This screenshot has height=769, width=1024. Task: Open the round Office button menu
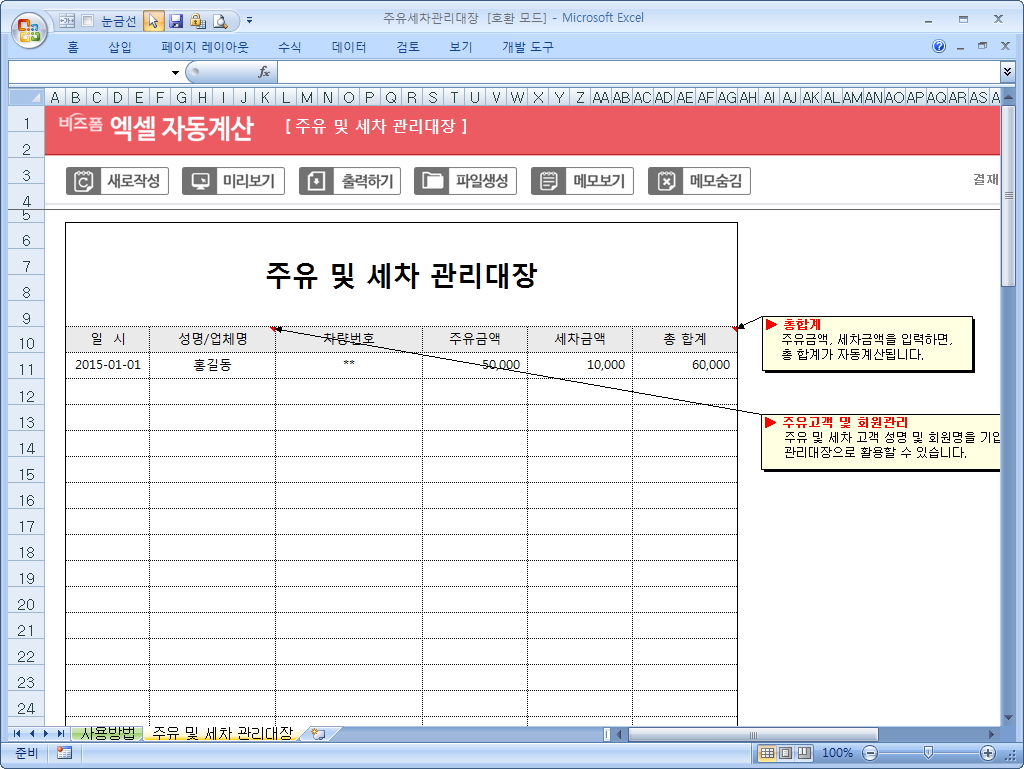(x=29, y=30)
